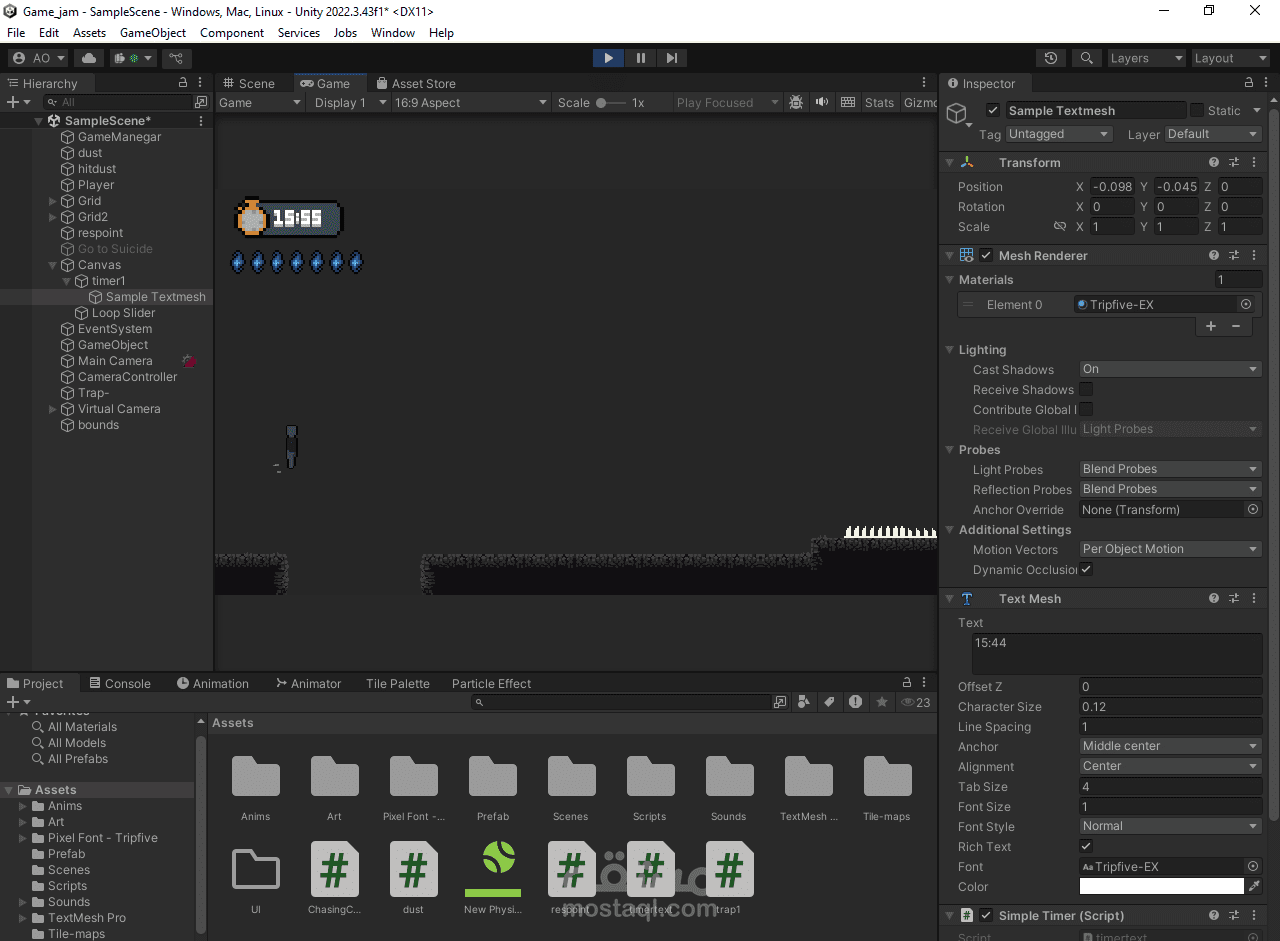Pick a material using Element 0's object picker
1280x941 pixels.
[1246, 305]
